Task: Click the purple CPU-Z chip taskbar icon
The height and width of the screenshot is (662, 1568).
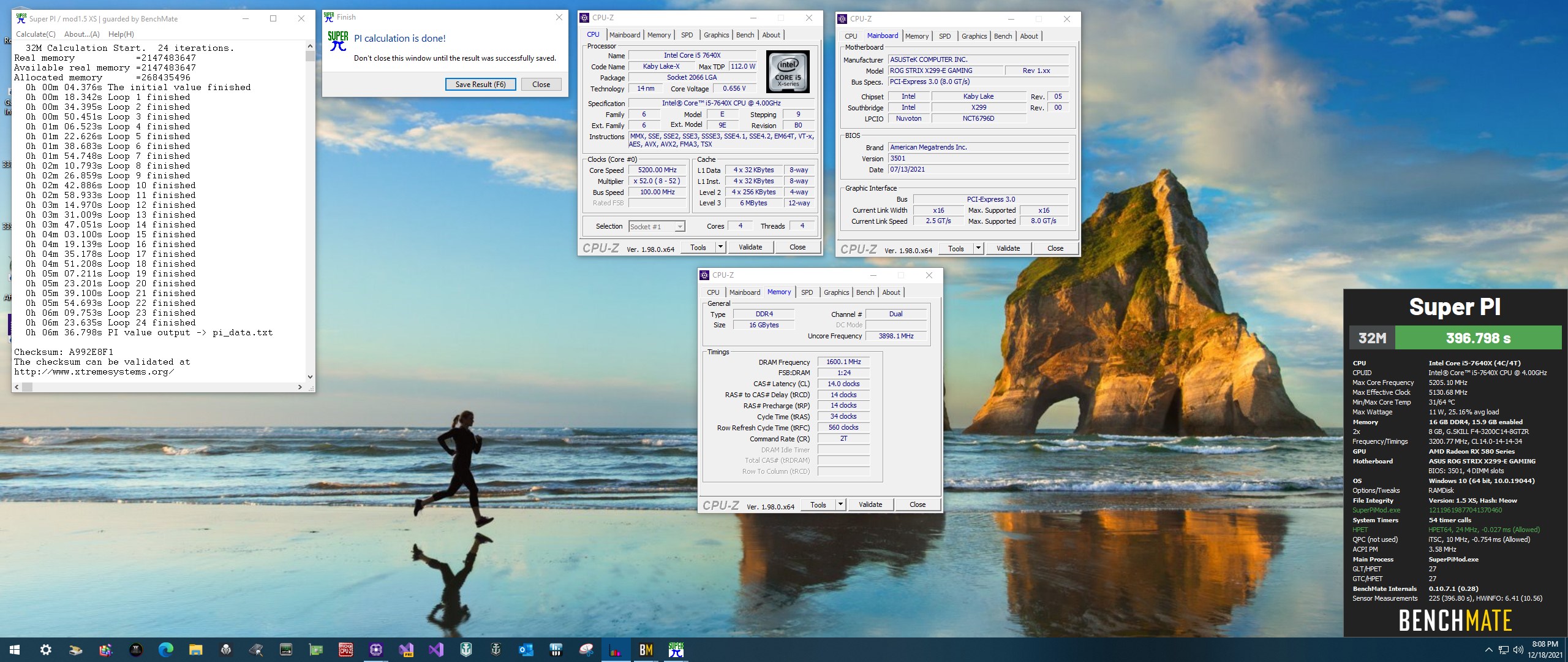Action: click(376, 650)
